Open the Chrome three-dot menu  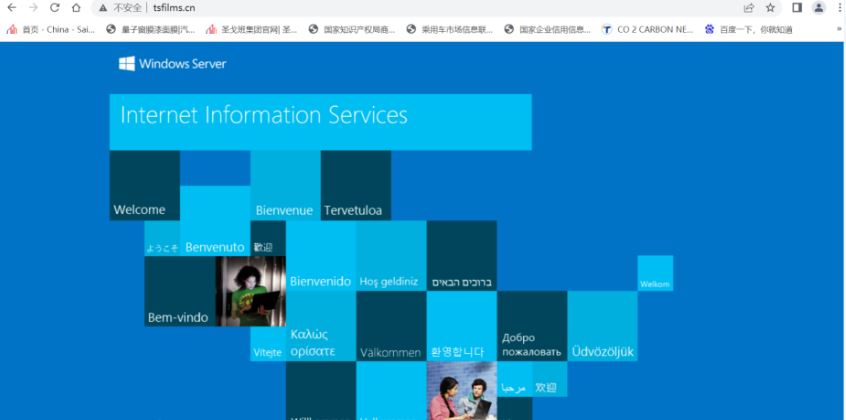pyautogui.click(x=838, y=8)
